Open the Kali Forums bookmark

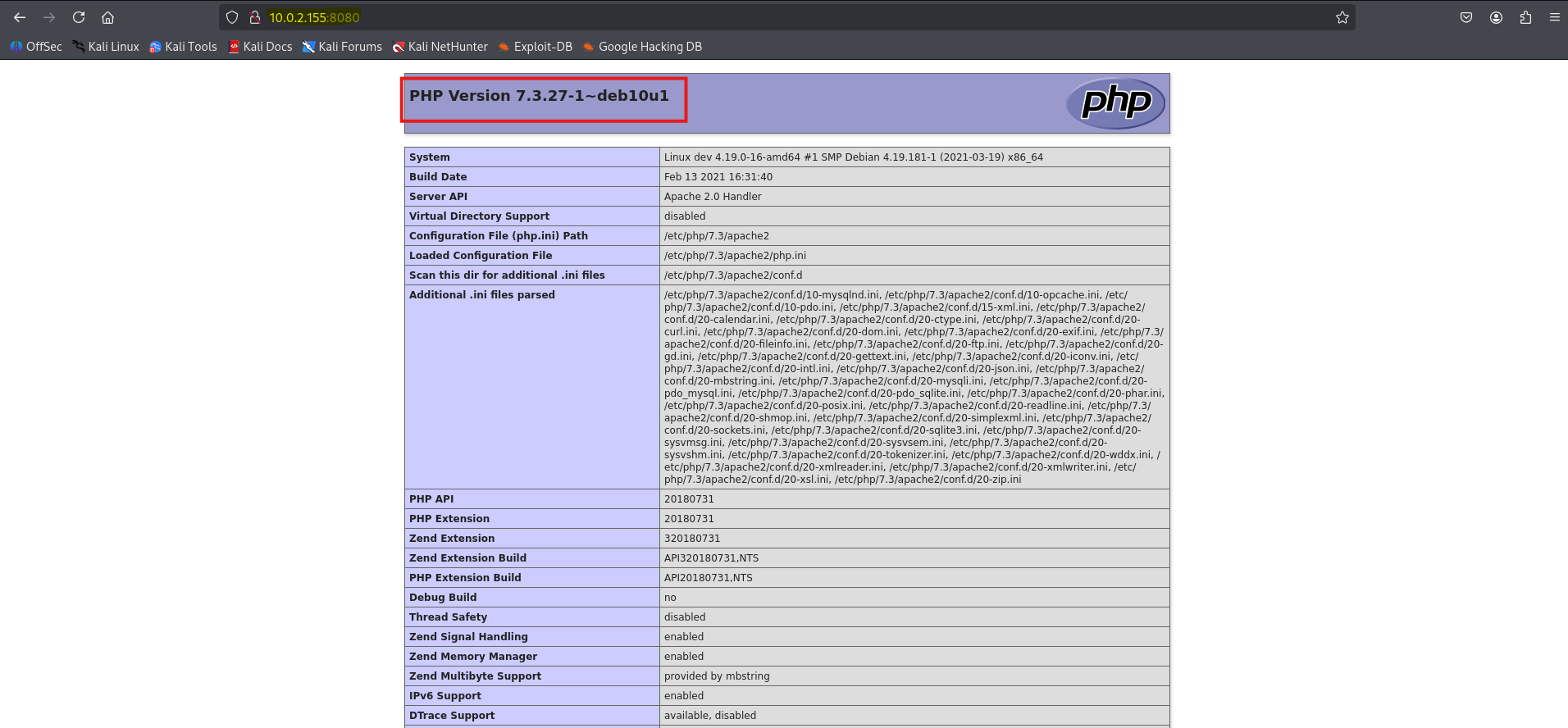pyautogui.click(x=342, y=47)
